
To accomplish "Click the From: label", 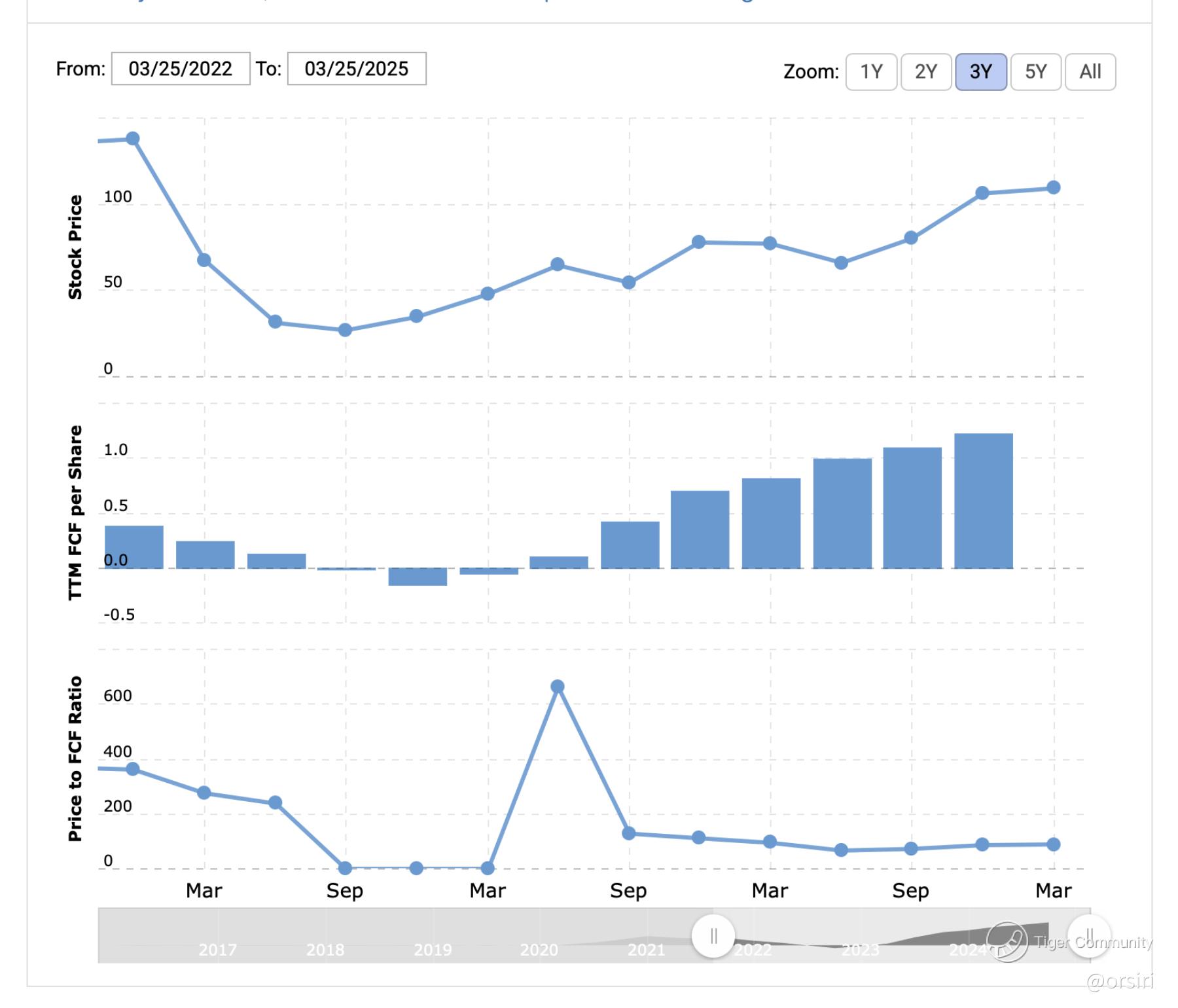I will 80,69.
